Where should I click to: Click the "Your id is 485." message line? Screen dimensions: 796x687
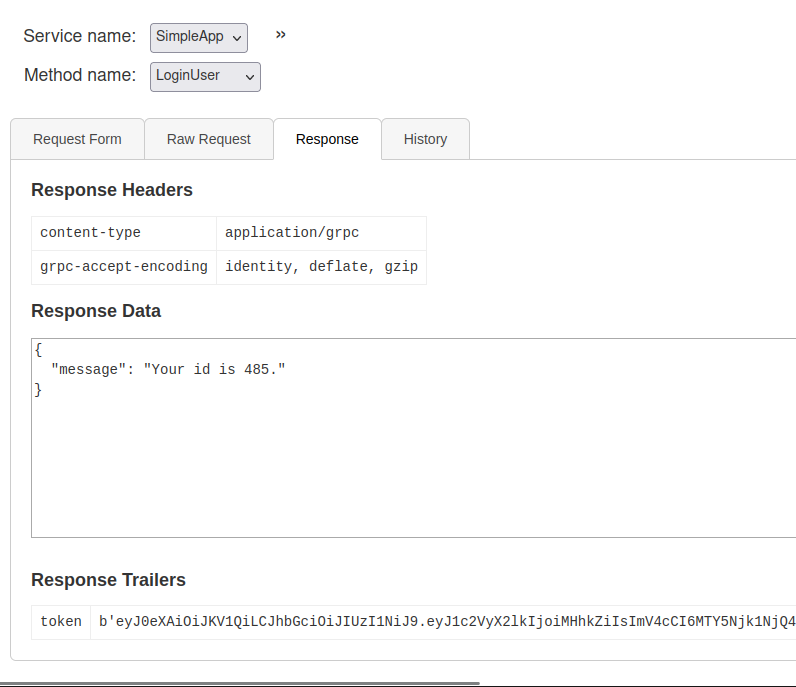pyautogui.click(x=168, y=369)
